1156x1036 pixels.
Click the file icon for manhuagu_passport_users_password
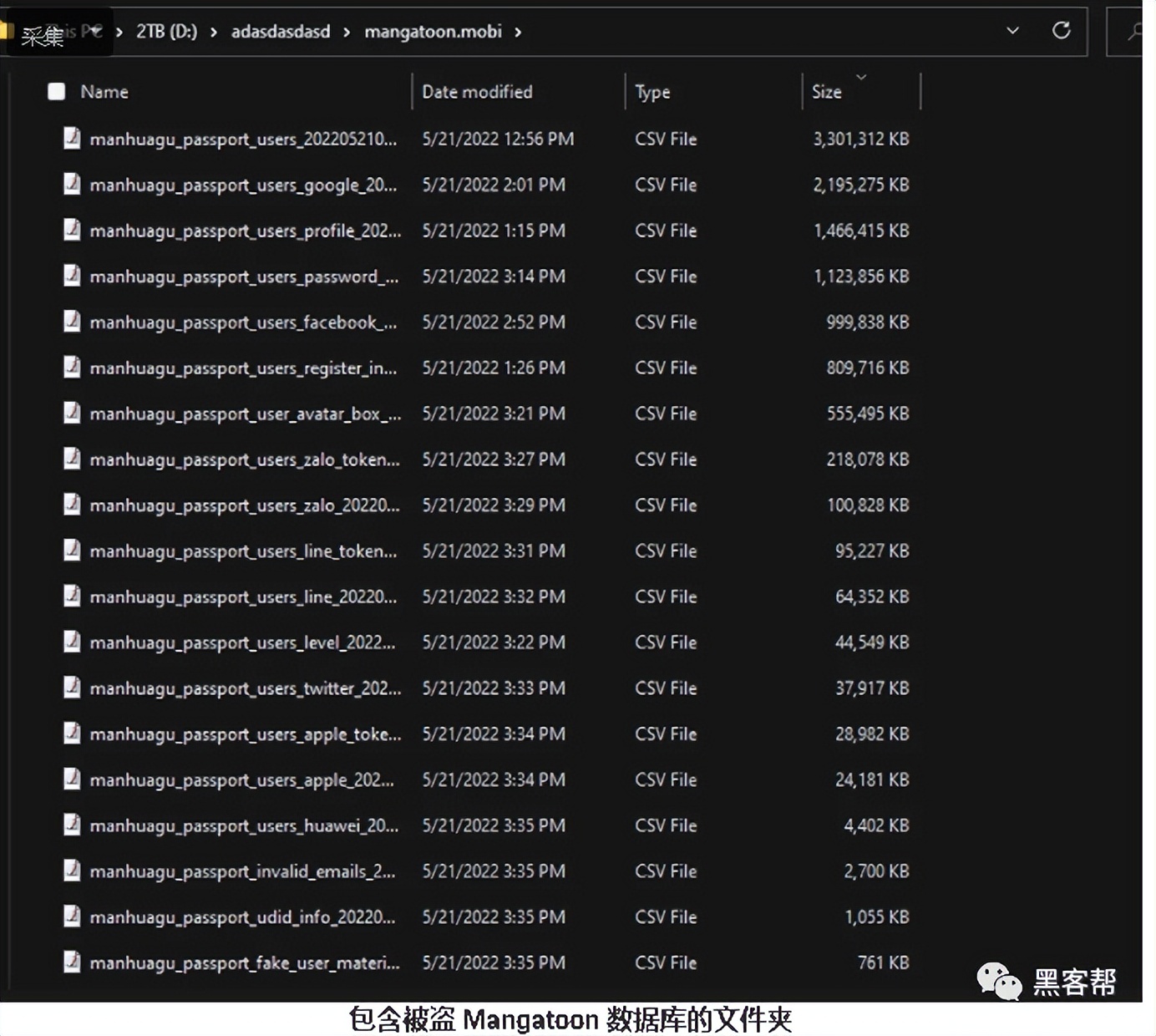point(73,276)
